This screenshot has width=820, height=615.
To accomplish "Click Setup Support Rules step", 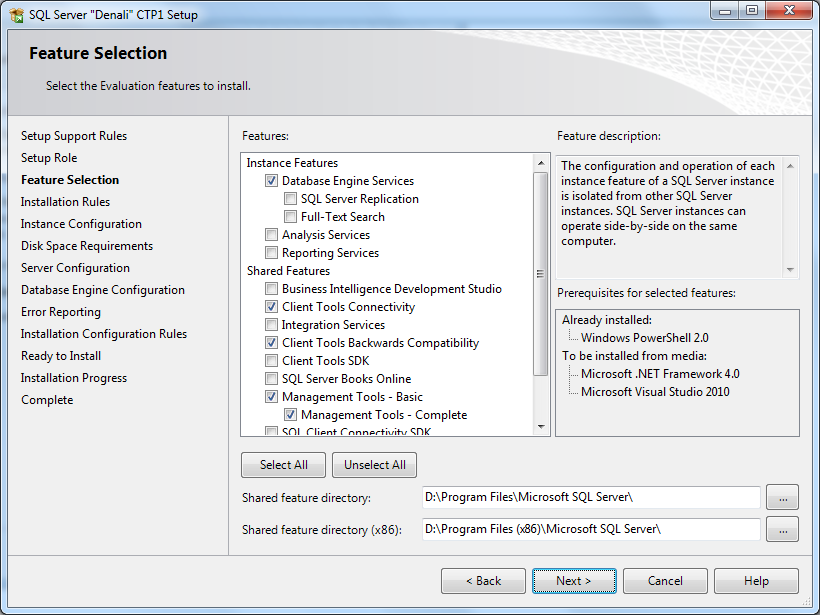I will 74,136.
